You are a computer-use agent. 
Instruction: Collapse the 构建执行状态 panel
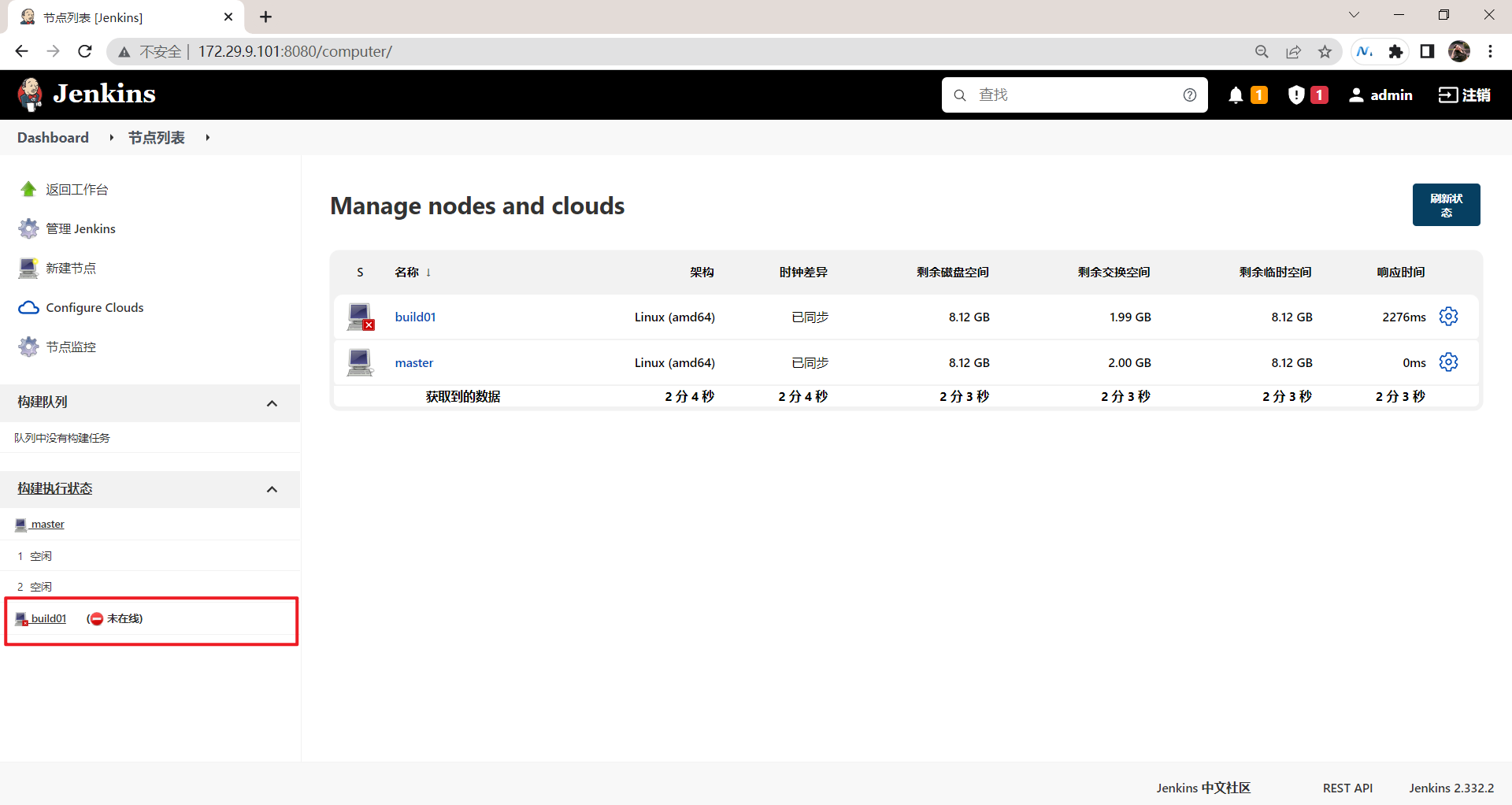272,489
